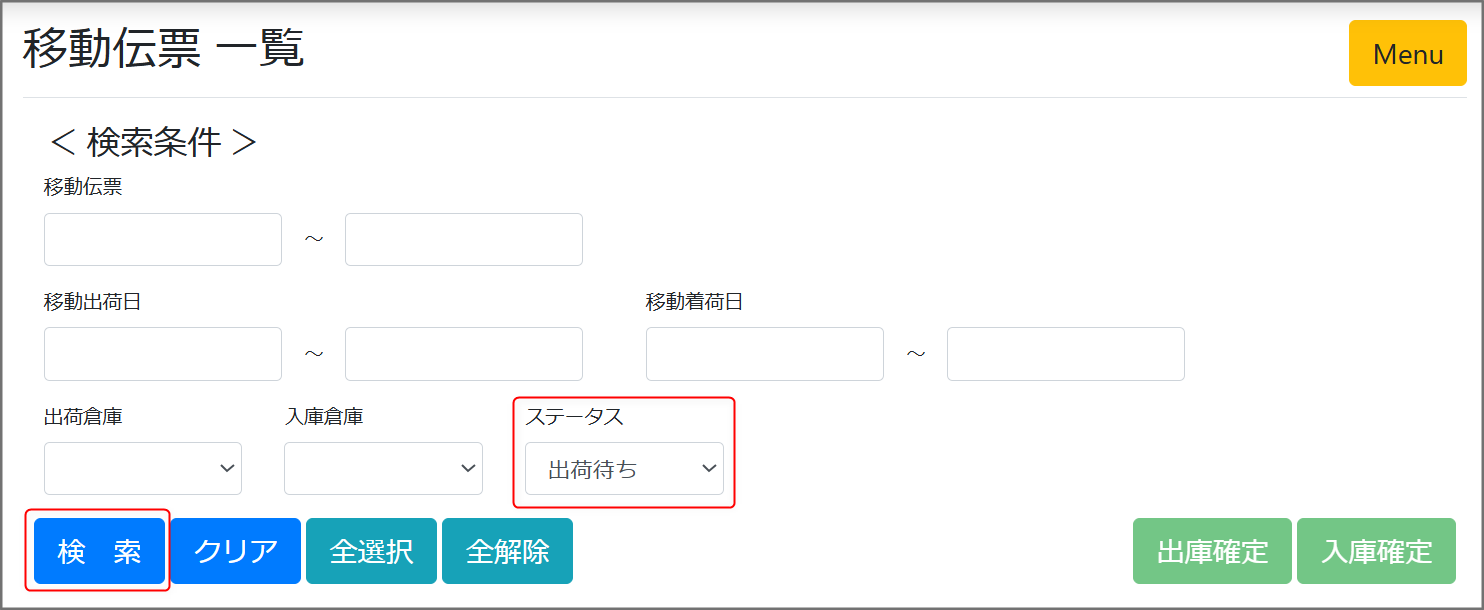Focus the 移動伝票 starting number field

click(x=163, y=240)
